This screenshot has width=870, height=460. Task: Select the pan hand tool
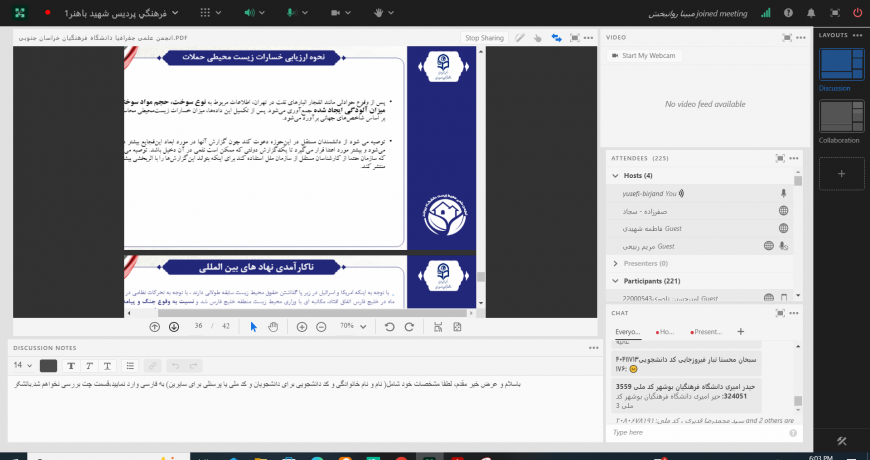tap(273, 327)
